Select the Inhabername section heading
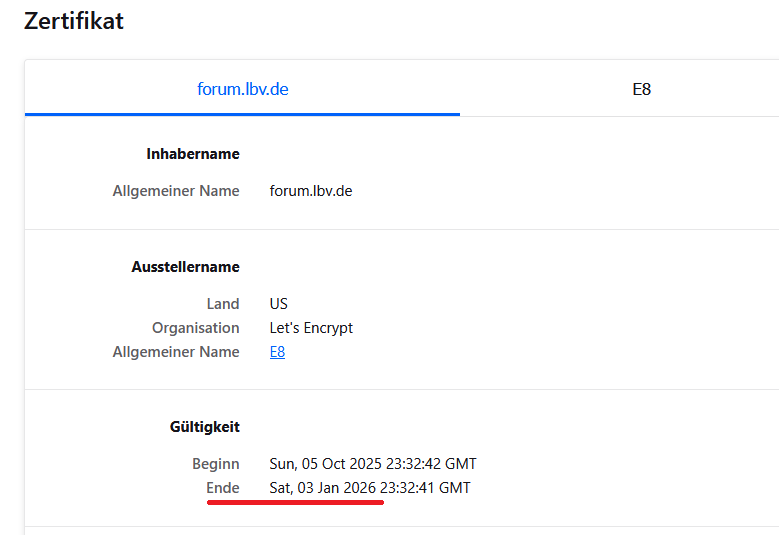 [x=192, y=154]
